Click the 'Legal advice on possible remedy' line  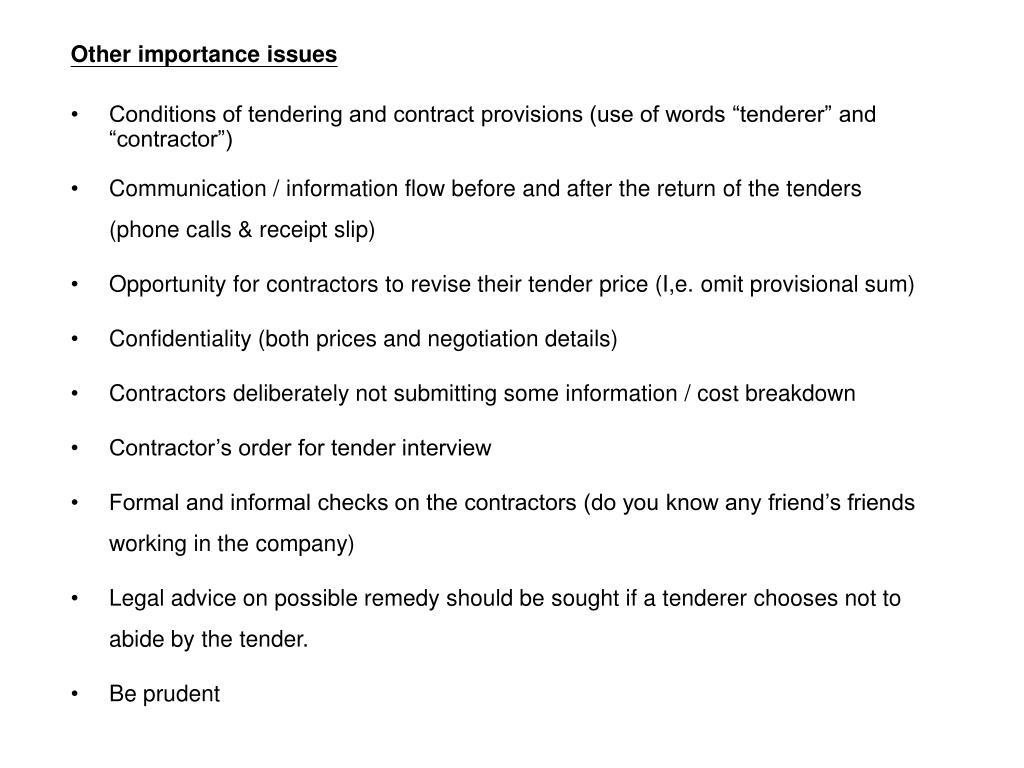point(505,598)
